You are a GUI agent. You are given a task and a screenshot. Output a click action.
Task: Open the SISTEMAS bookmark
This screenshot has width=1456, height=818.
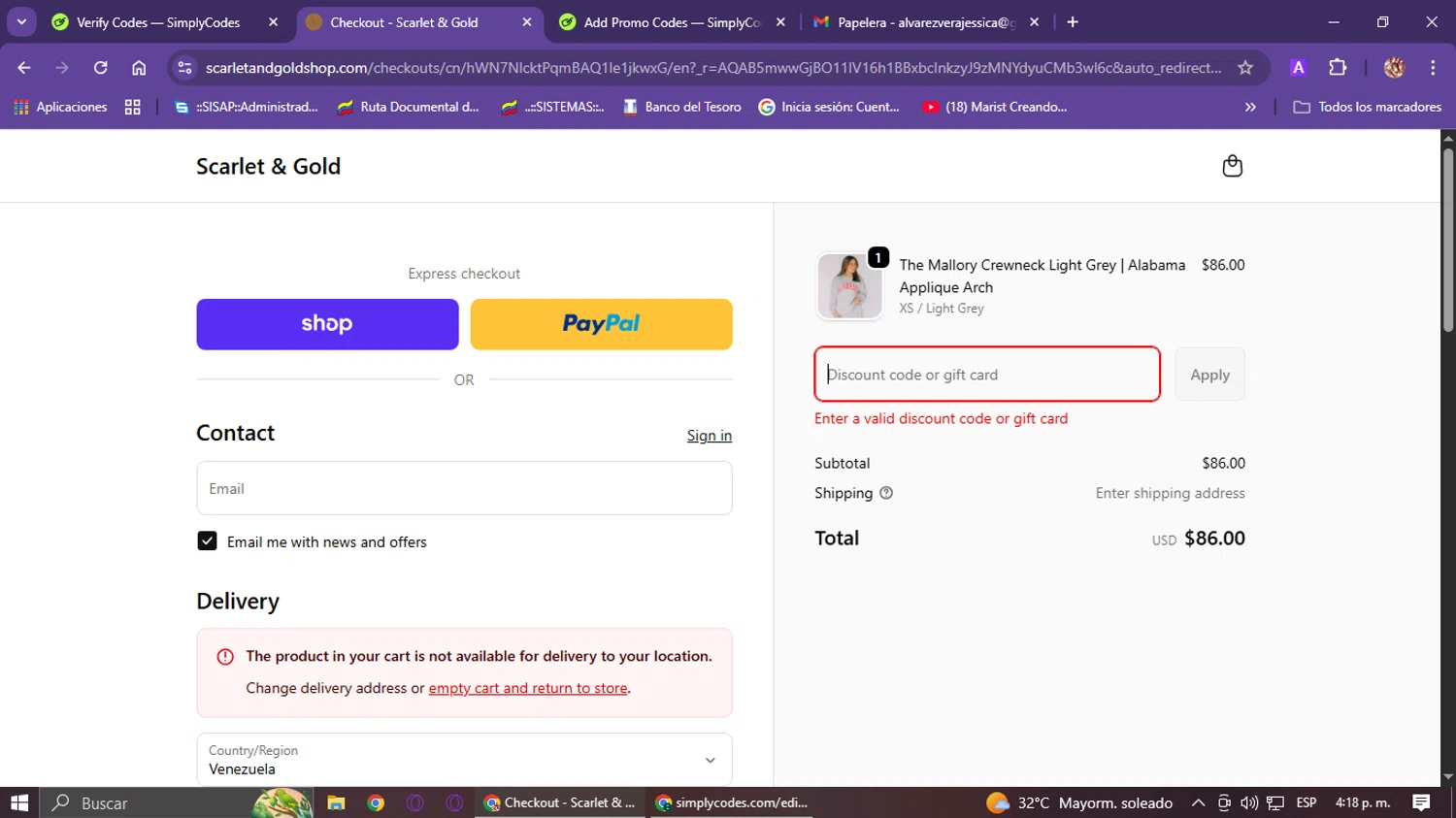[552, 107]
